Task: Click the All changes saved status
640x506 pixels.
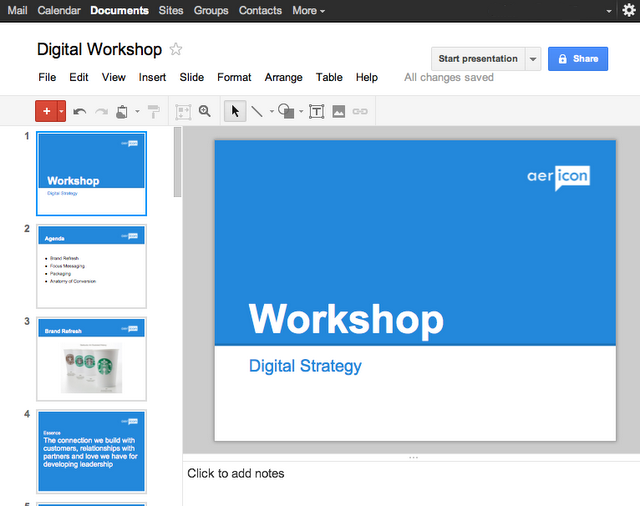Action: pyautogui.click(x=449, y=78)
